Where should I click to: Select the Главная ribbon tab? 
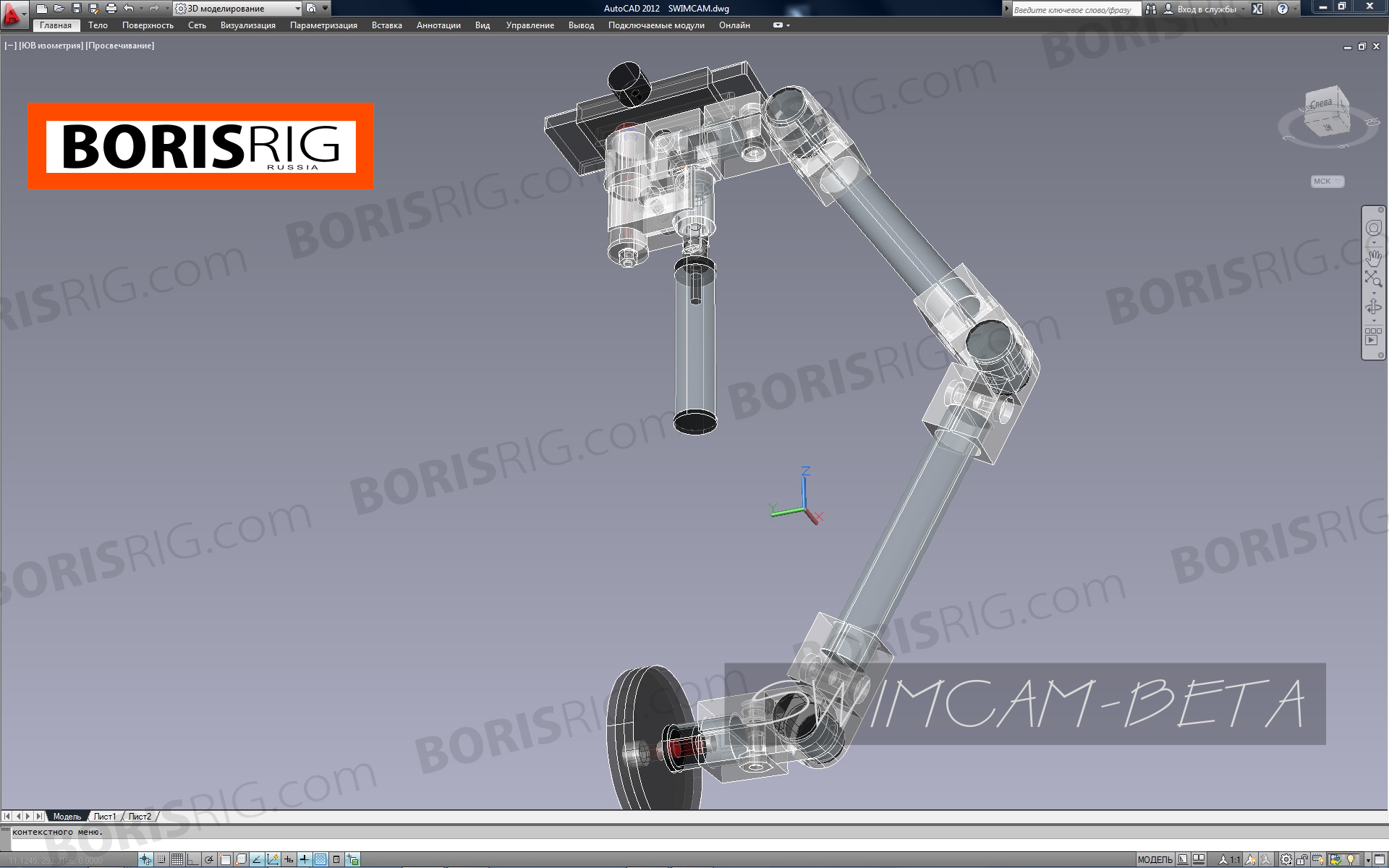click(56, 25)
